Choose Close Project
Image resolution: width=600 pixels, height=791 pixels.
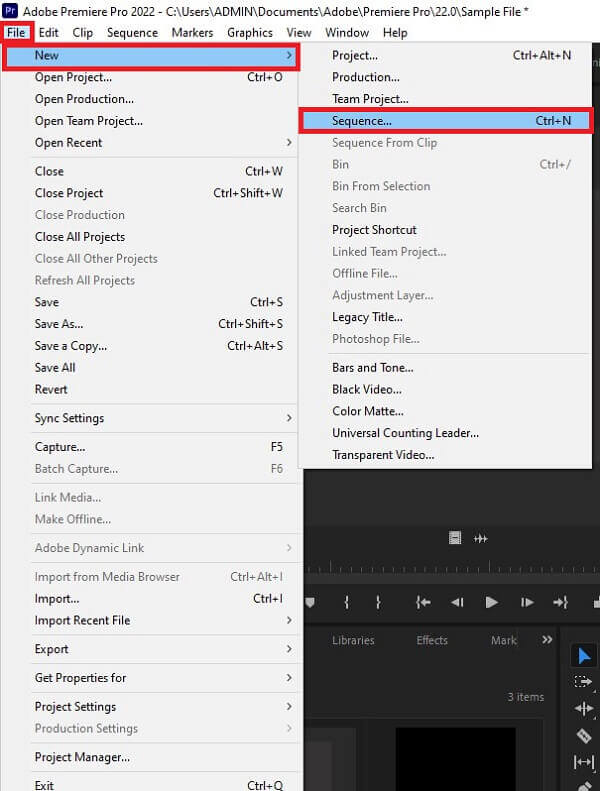151,193
